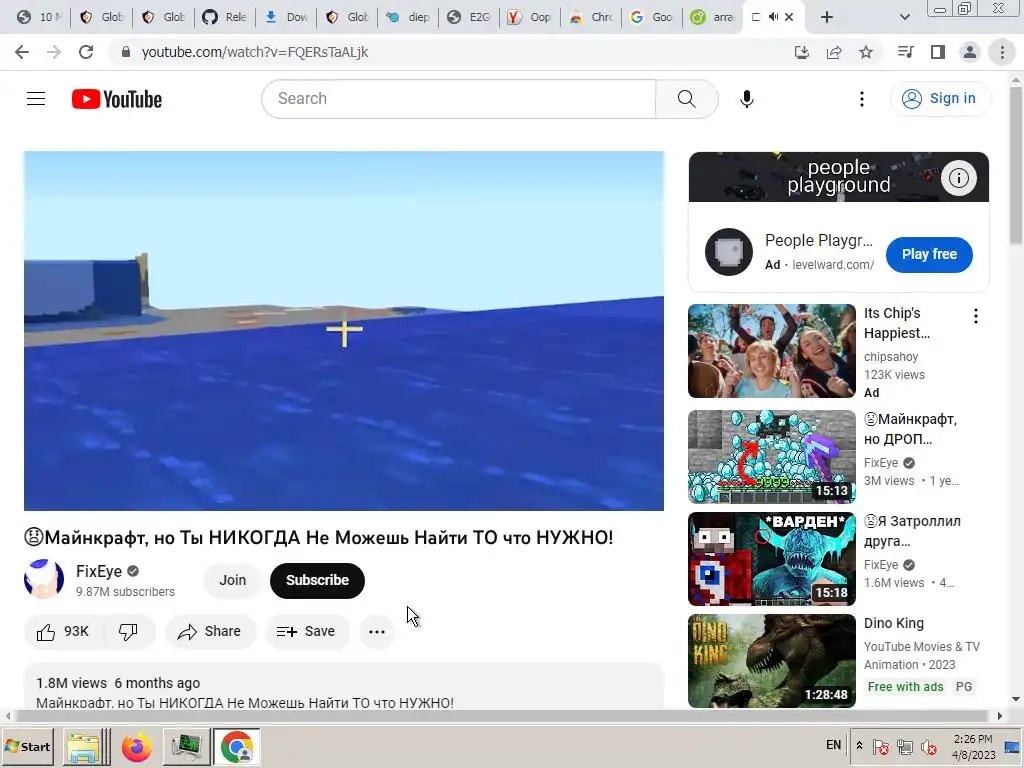Screen dimensions: 1024x768
Task: Click the taskbar volume muted icon
Action: tap(928, 746)
